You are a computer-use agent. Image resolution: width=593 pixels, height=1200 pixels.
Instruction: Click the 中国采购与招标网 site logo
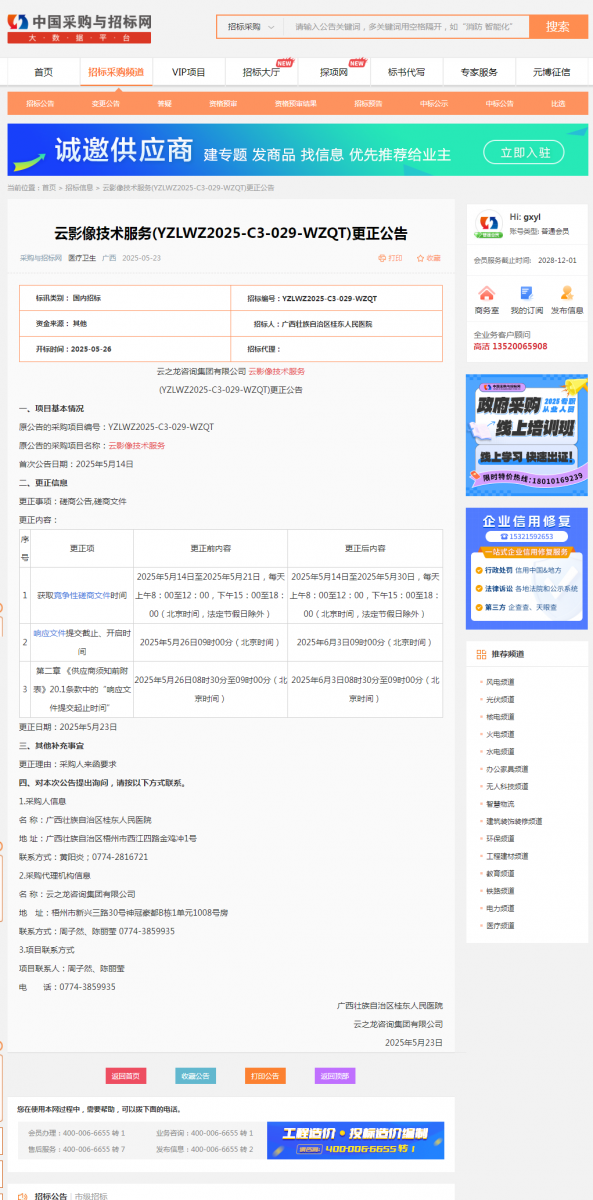(x=79, y=28)
